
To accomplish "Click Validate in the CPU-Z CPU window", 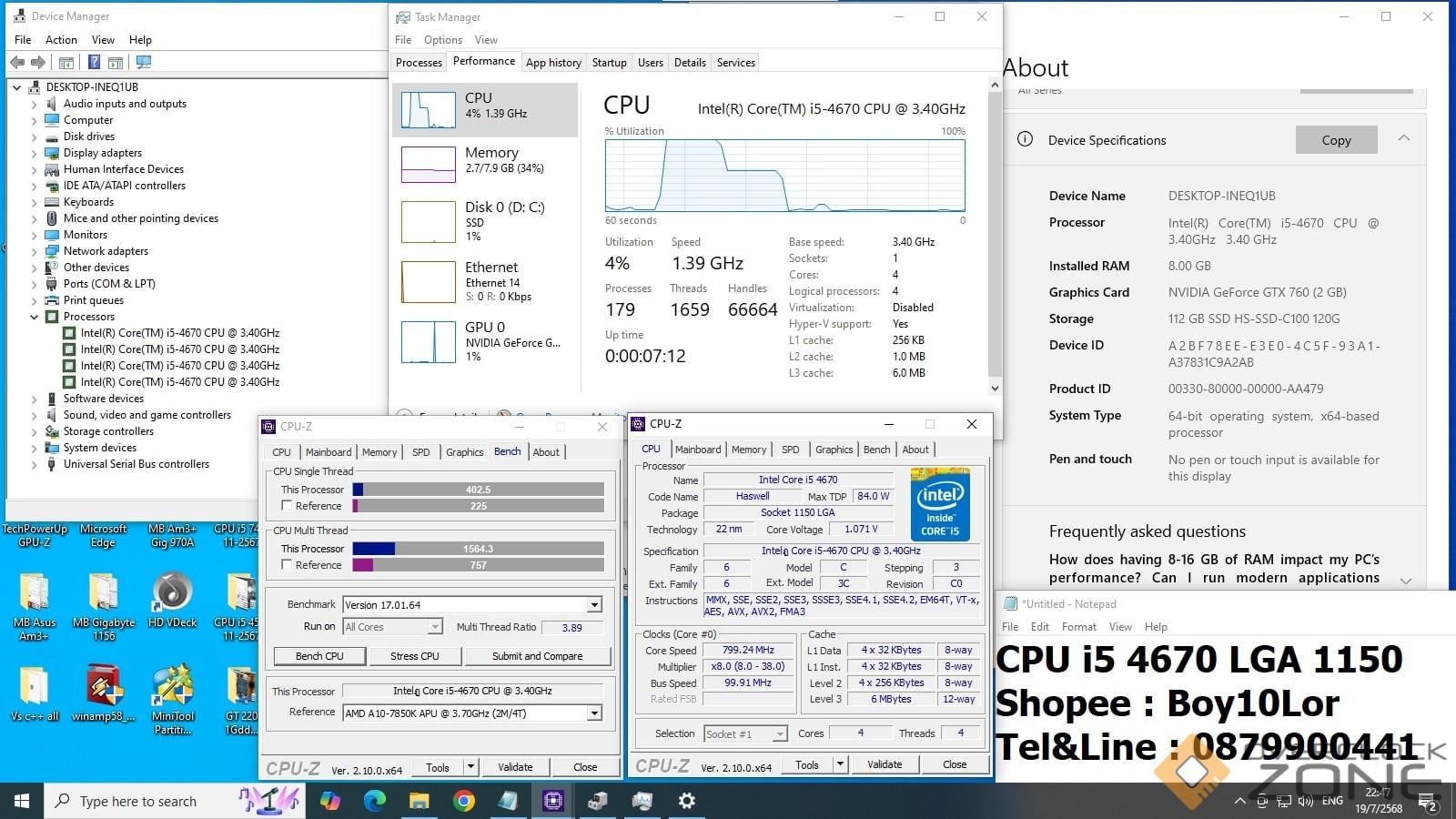I will click(x=885, y=764).
